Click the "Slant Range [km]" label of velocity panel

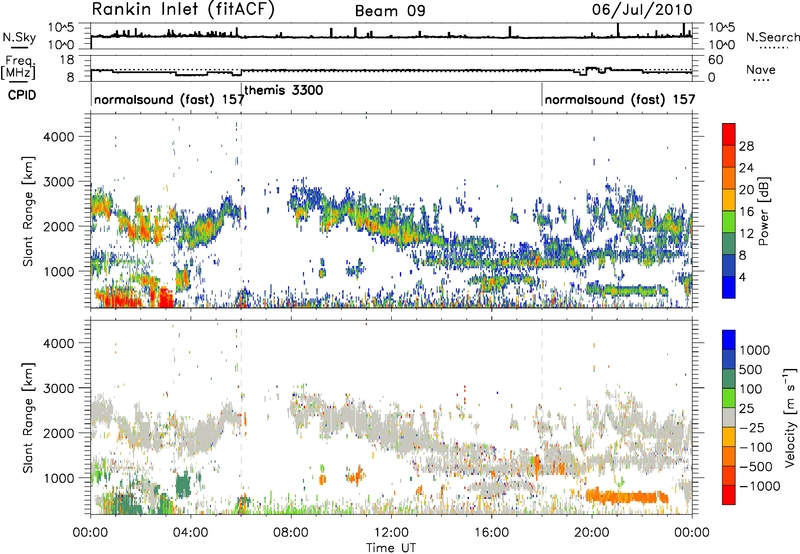pos(28,418)
